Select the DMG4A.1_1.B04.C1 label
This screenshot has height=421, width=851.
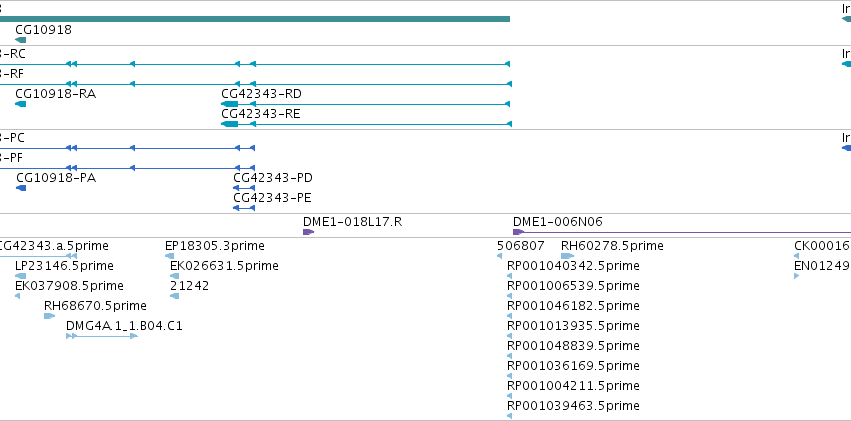coord(124,326)
